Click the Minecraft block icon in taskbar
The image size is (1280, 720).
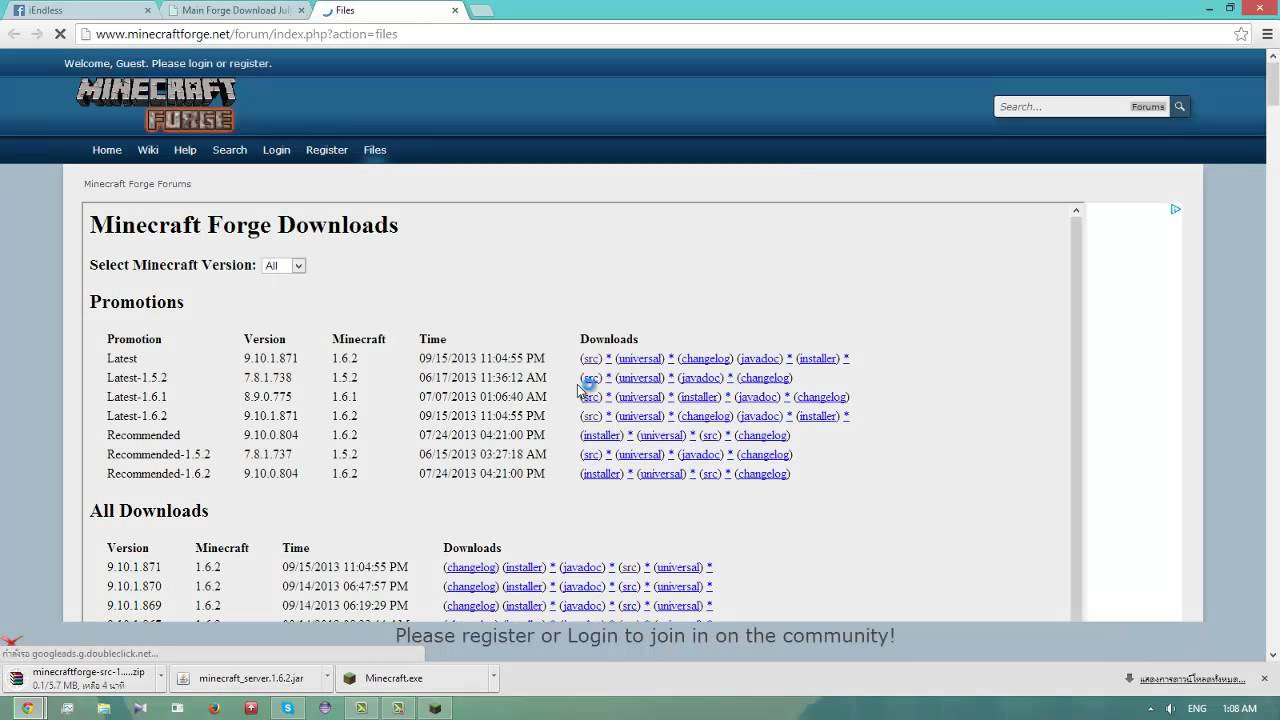coord(435,708)
